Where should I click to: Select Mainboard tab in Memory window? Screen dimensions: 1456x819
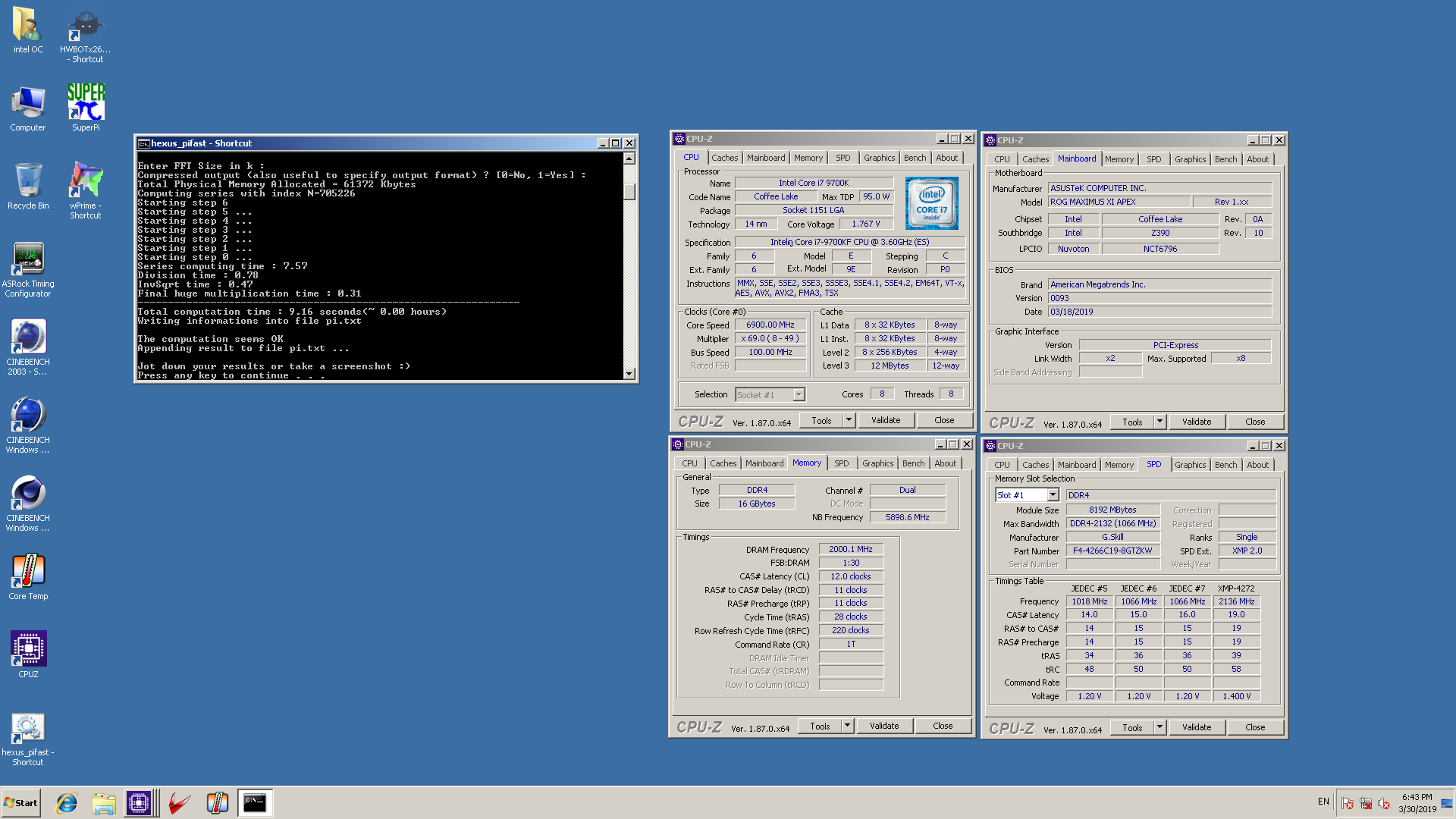(x=764, y=463)
